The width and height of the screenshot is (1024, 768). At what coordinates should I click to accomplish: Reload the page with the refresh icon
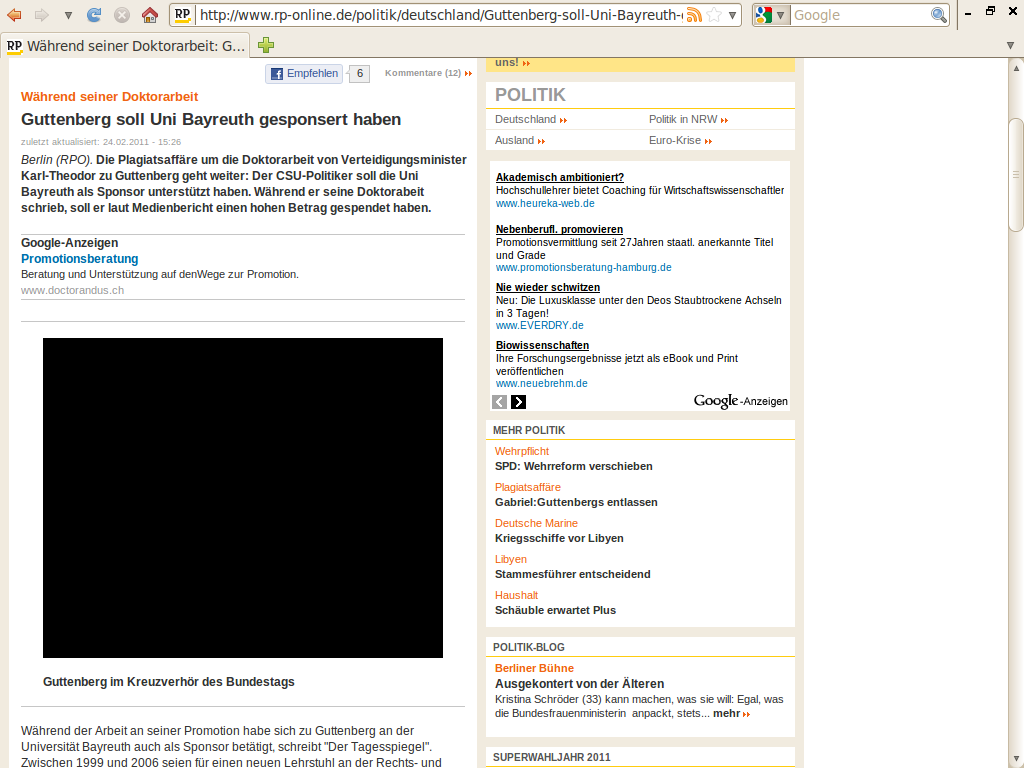click(94, 14)
